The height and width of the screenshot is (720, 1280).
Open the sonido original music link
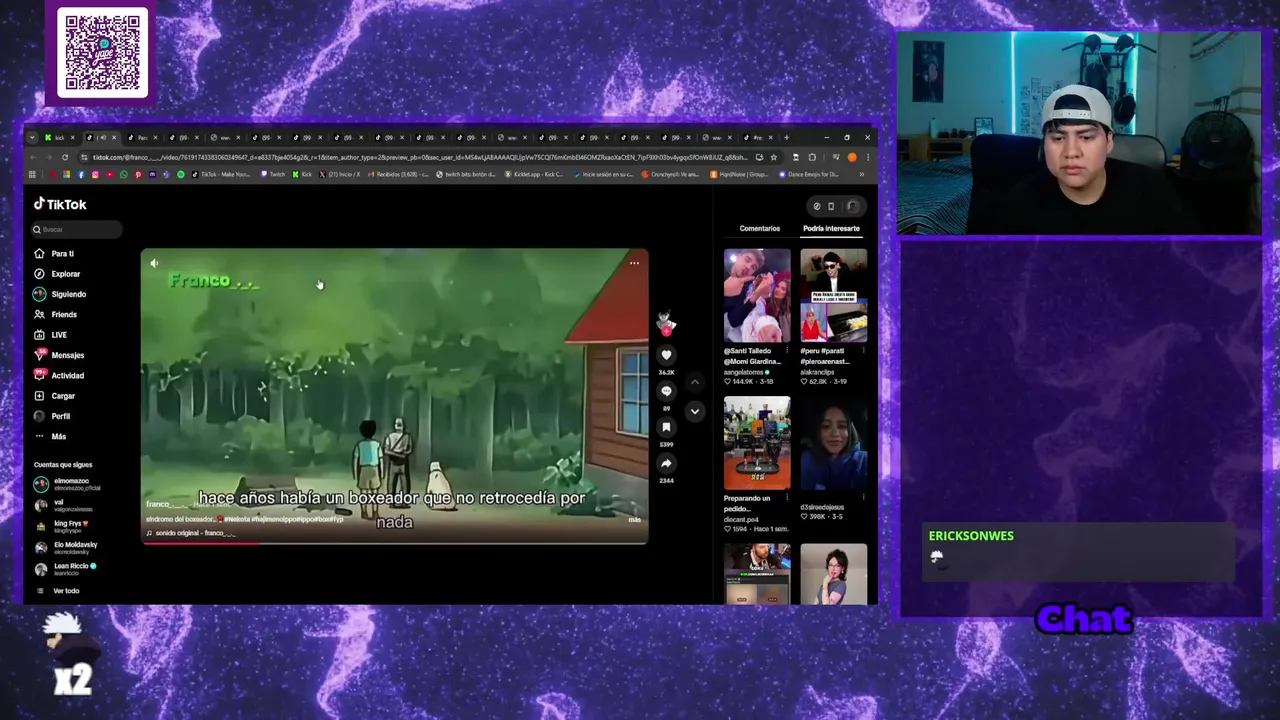point(192,533)
